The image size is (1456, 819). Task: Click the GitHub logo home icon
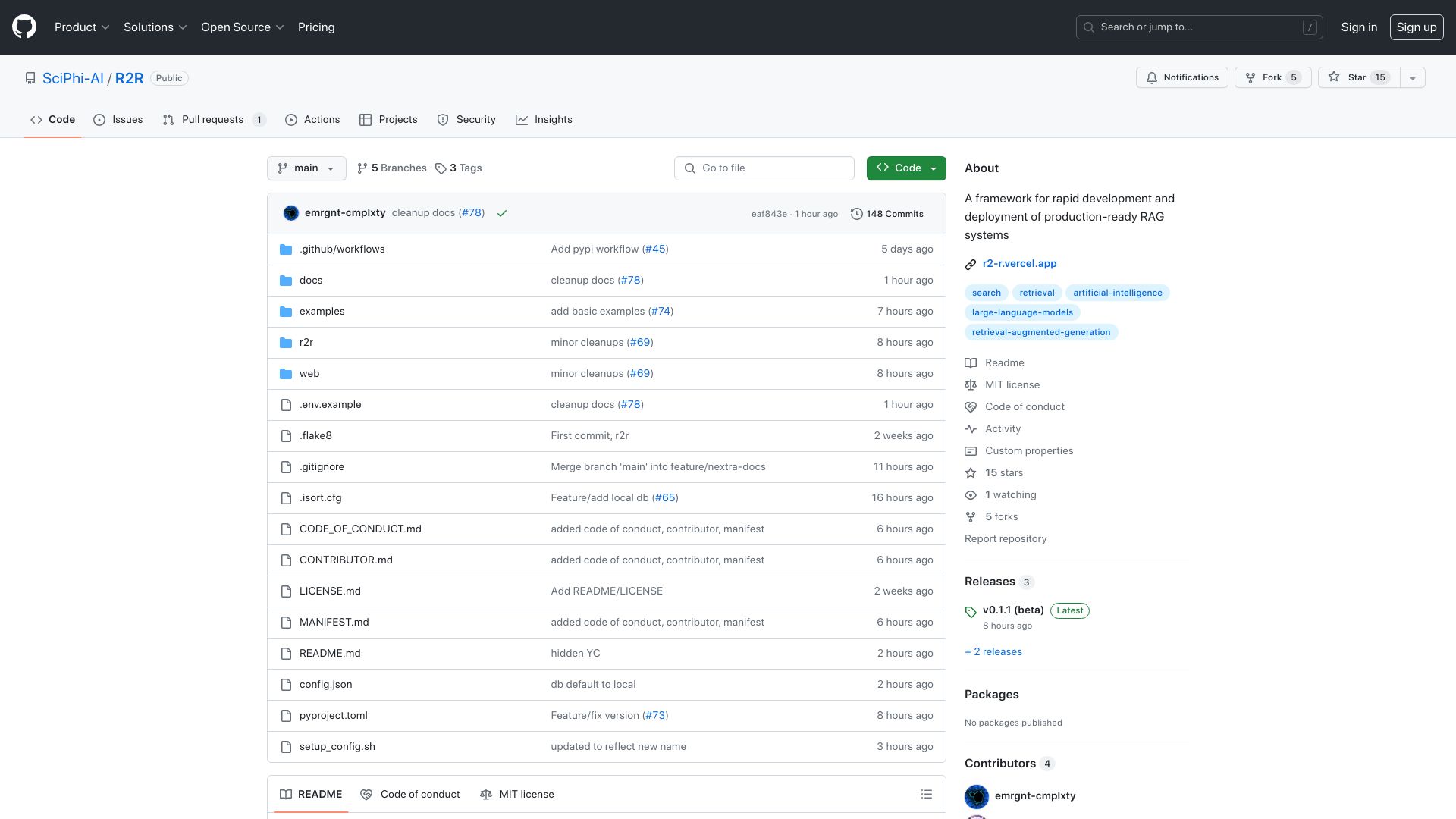[24, 27]
